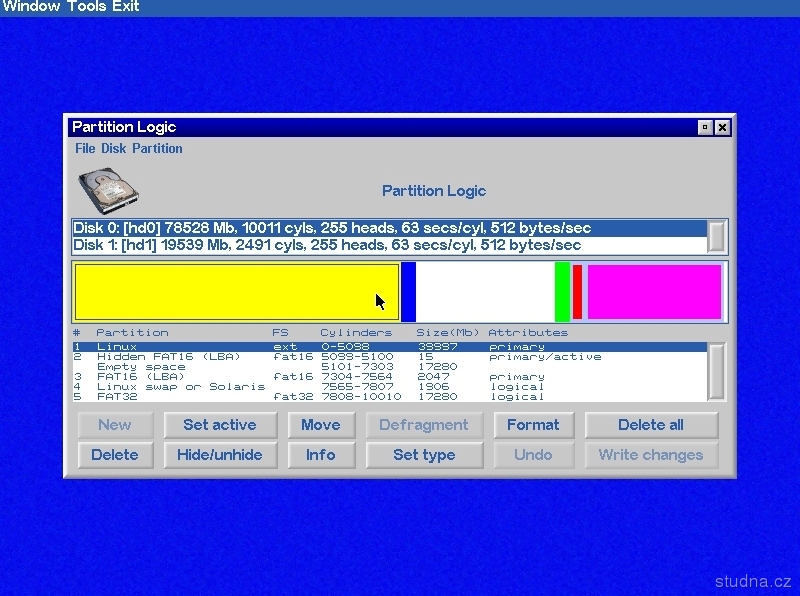Screen dimensions: 800x596
Task: Click the 39997 size cell
Action: (x=437, y=347)
